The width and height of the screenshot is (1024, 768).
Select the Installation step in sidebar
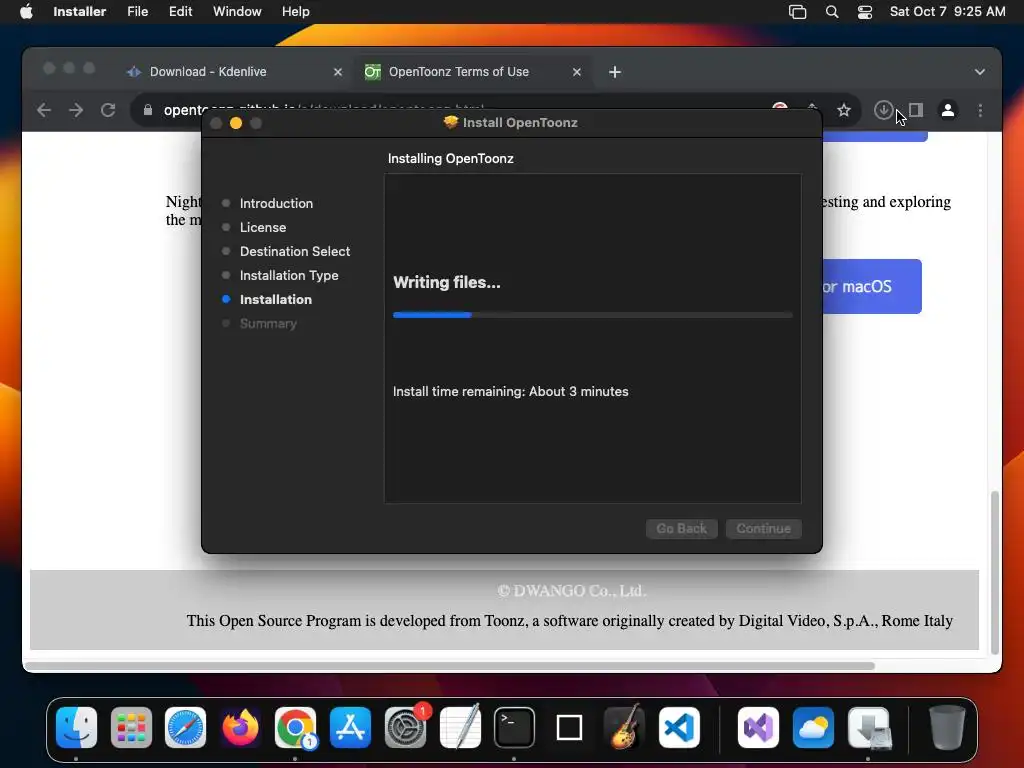(276, 300)
